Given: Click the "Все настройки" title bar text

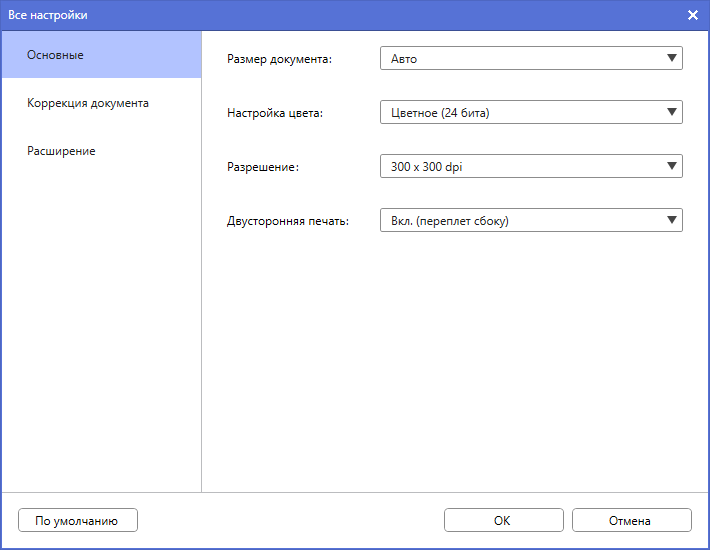Looking at the screenshot, I should [x=48, y=15].
